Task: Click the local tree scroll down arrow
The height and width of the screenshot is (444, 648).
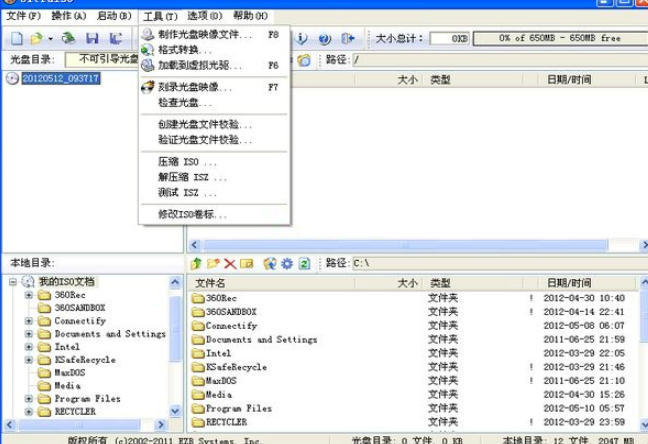Action: (175, 411)
